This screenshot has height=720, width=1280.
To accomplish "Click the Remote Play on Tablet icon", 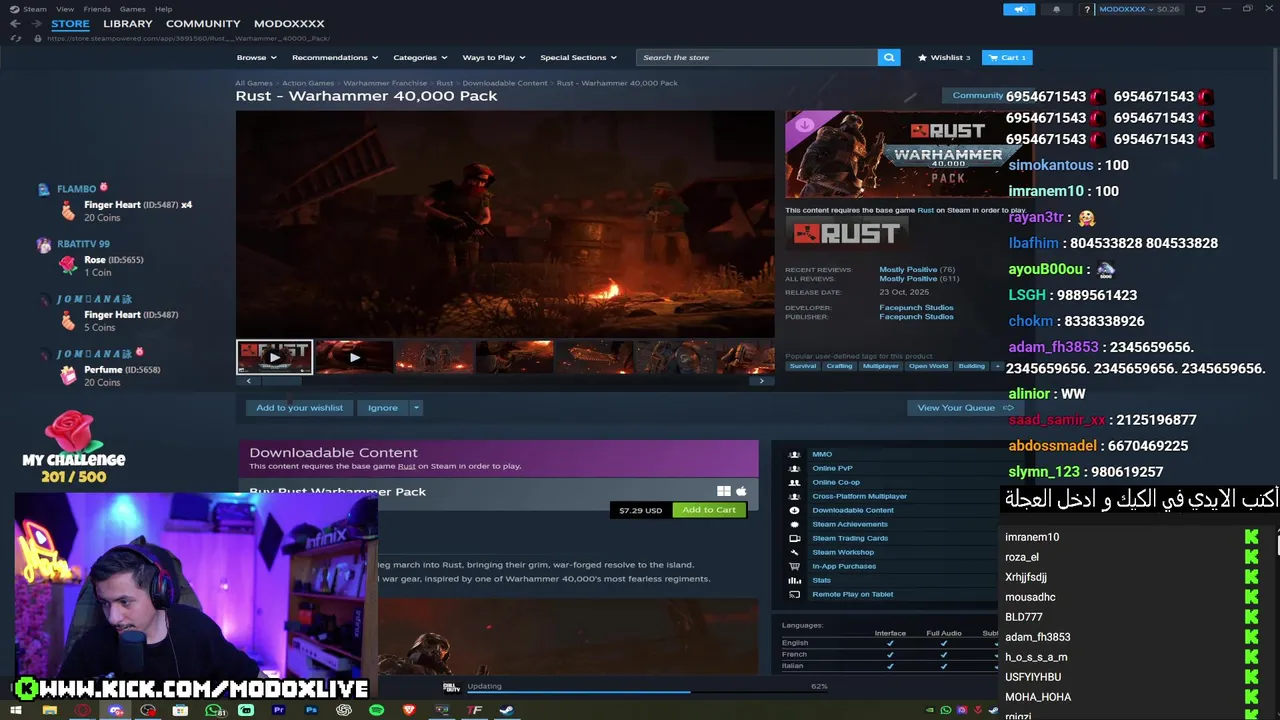I will [795, 594].
